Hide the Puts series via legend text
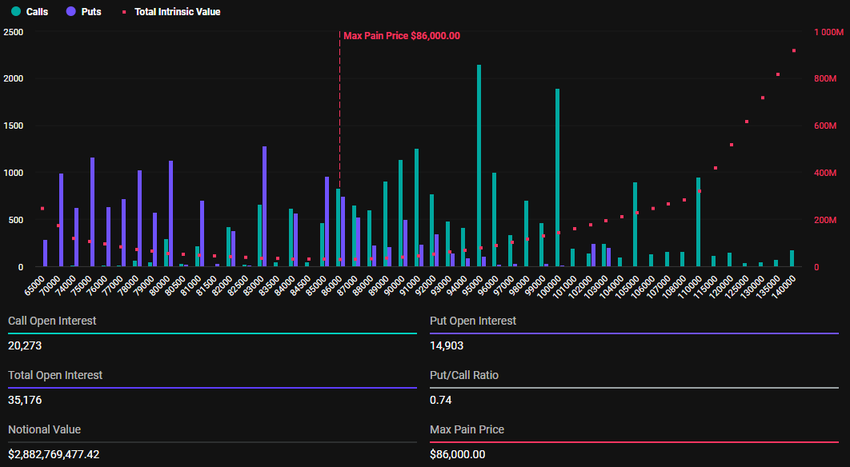This screenshot has height=467, width=850. click(x=91, y=12)
